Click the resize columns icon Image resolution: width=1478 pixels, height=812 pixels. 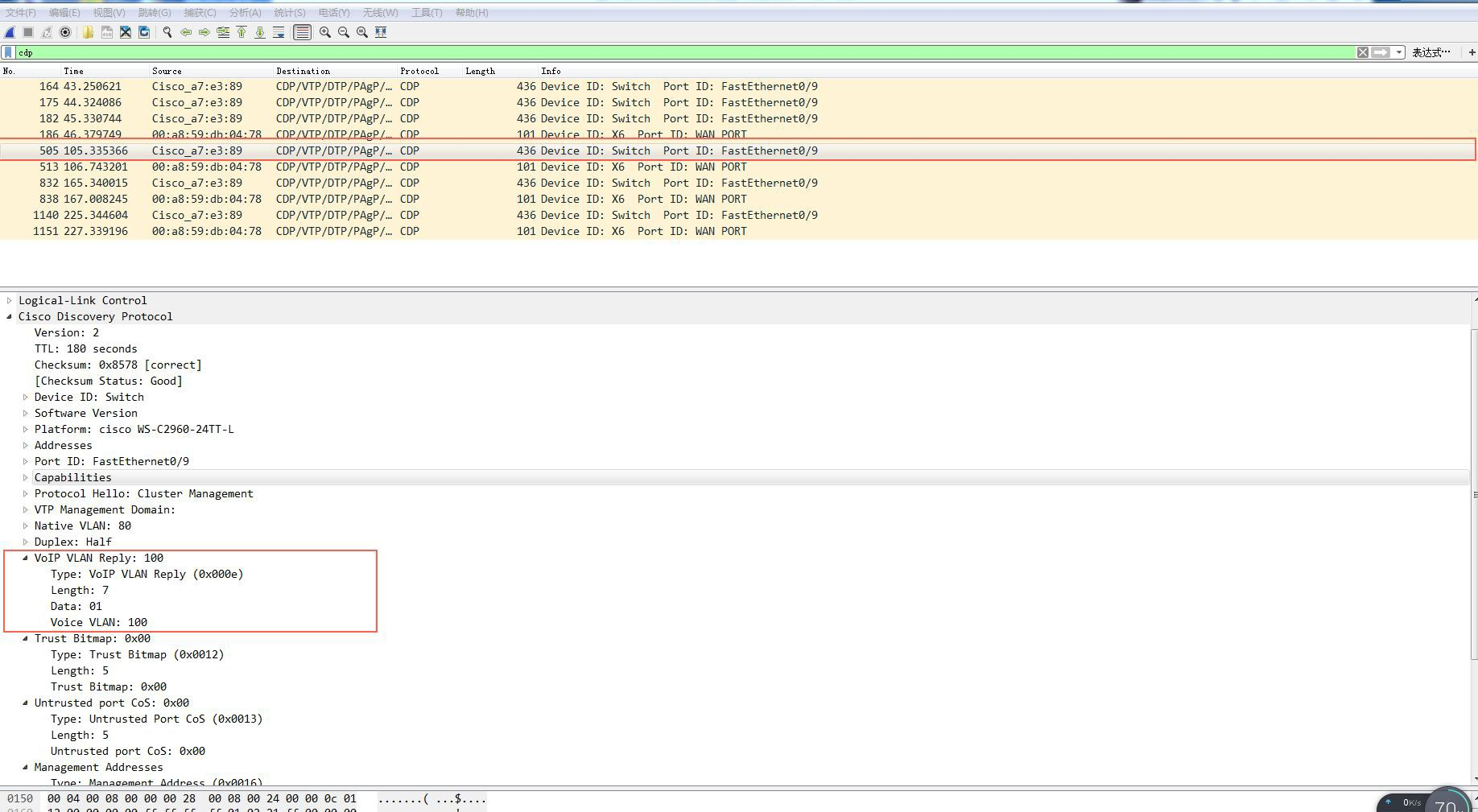[381, 32]
